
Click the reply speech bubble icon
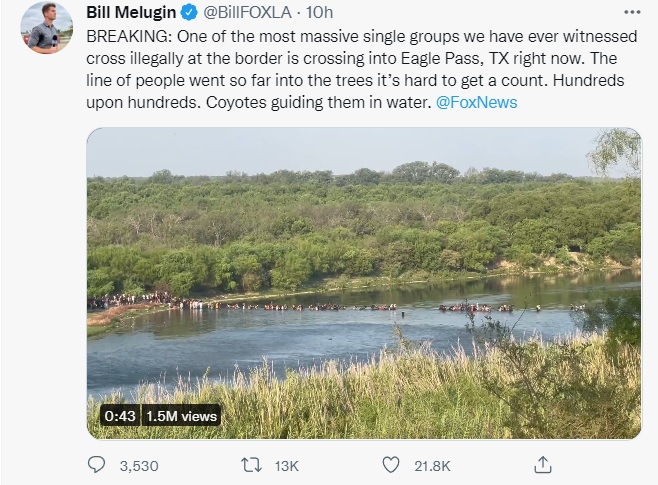tap(97, 465)
